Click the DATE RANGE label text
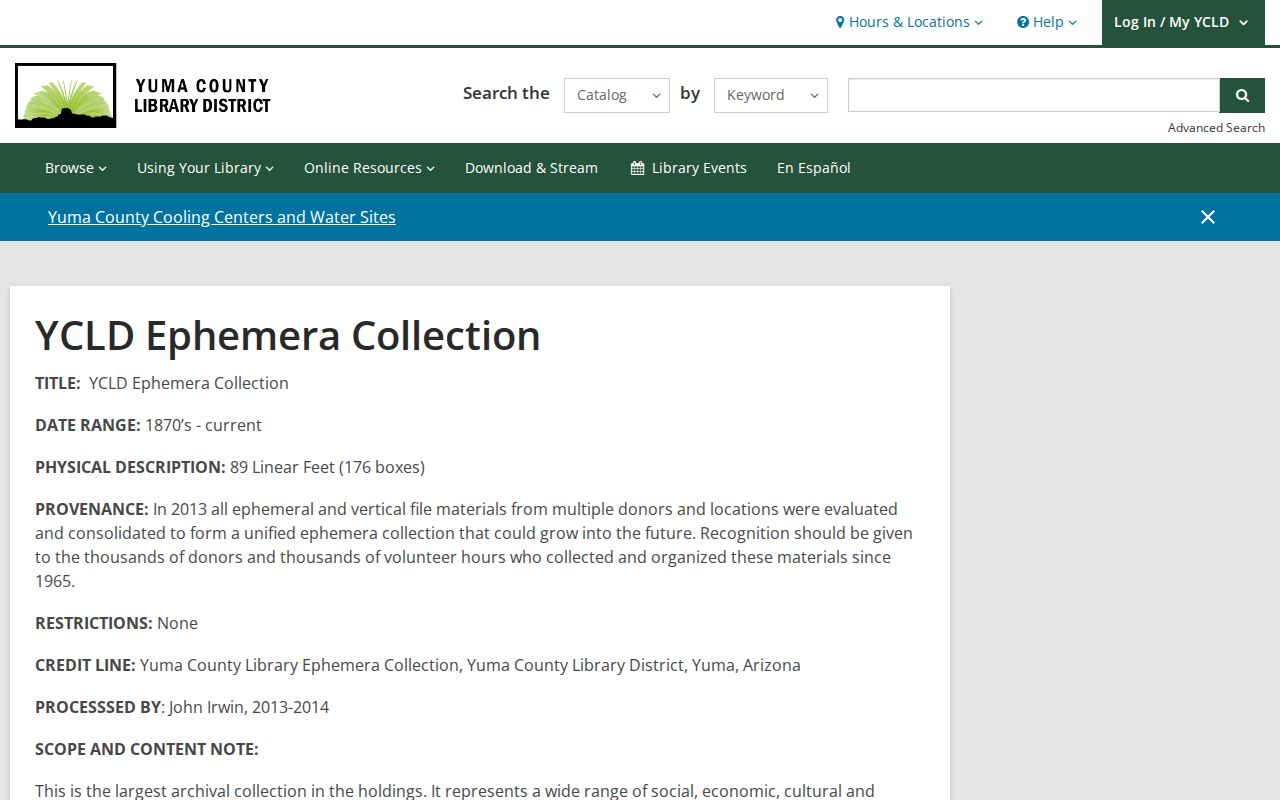Image resolution: width=1280 pixels, height=800 pixels. 88,425
